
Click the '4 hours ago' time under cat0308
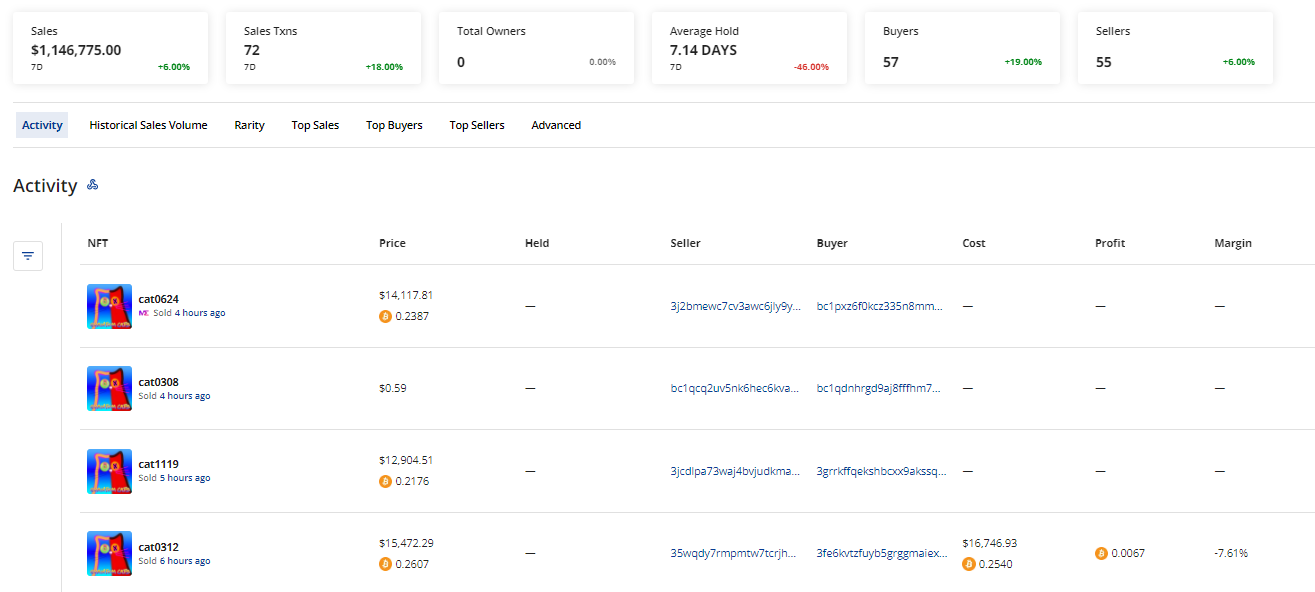click(x=185, y=396)
